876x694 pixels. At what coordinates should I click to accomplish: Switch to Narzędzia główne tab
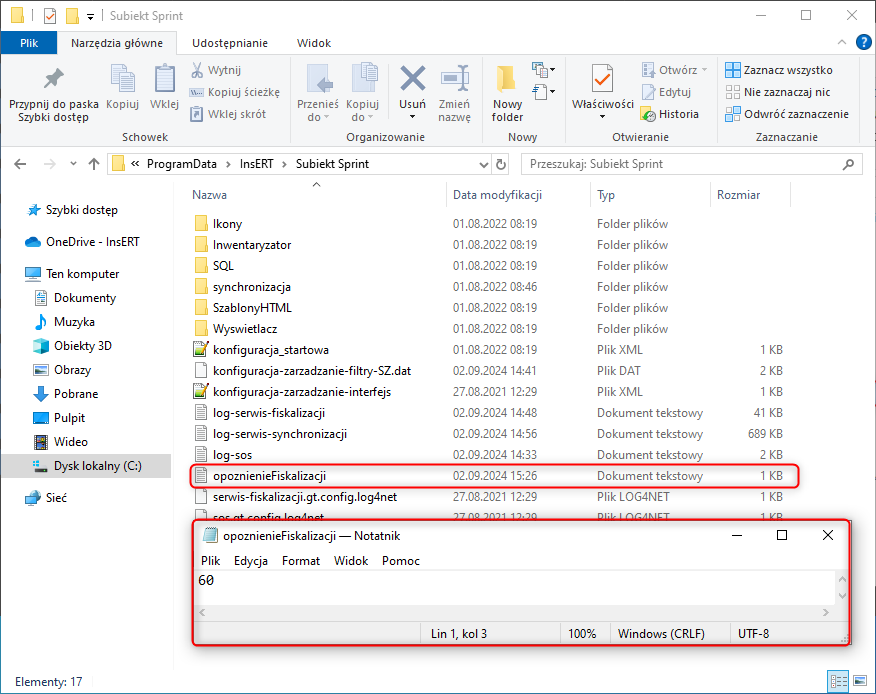117,43
